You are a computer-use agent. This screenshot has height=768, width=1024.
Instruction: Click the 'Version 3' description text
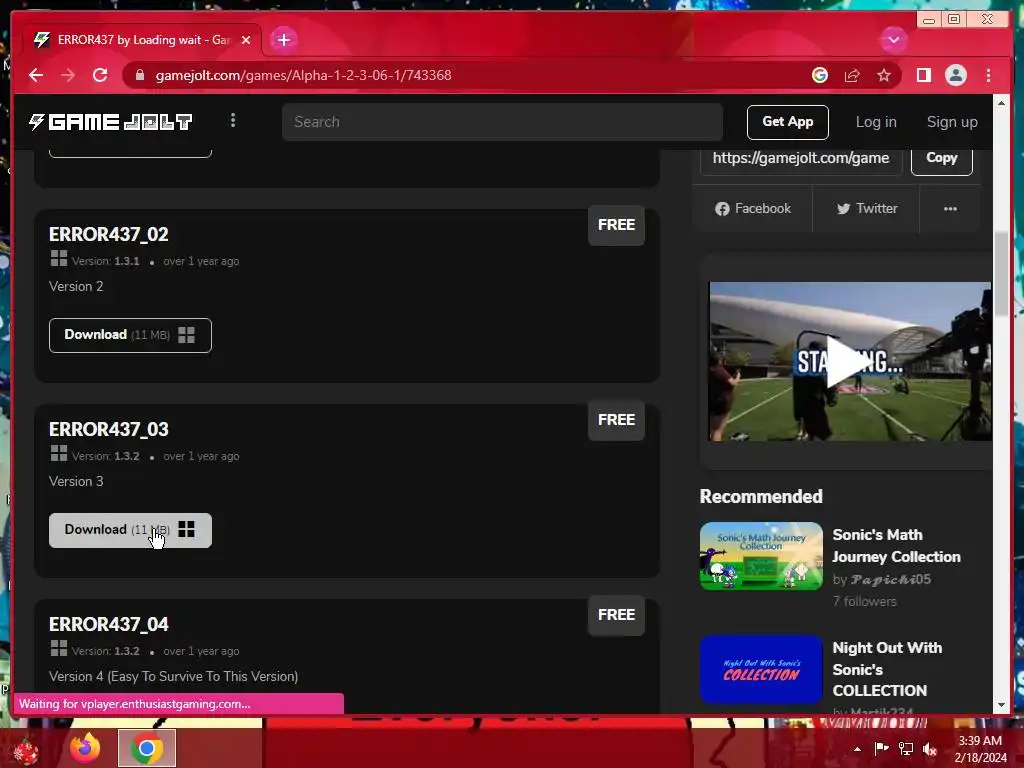[x=76, y=481]
